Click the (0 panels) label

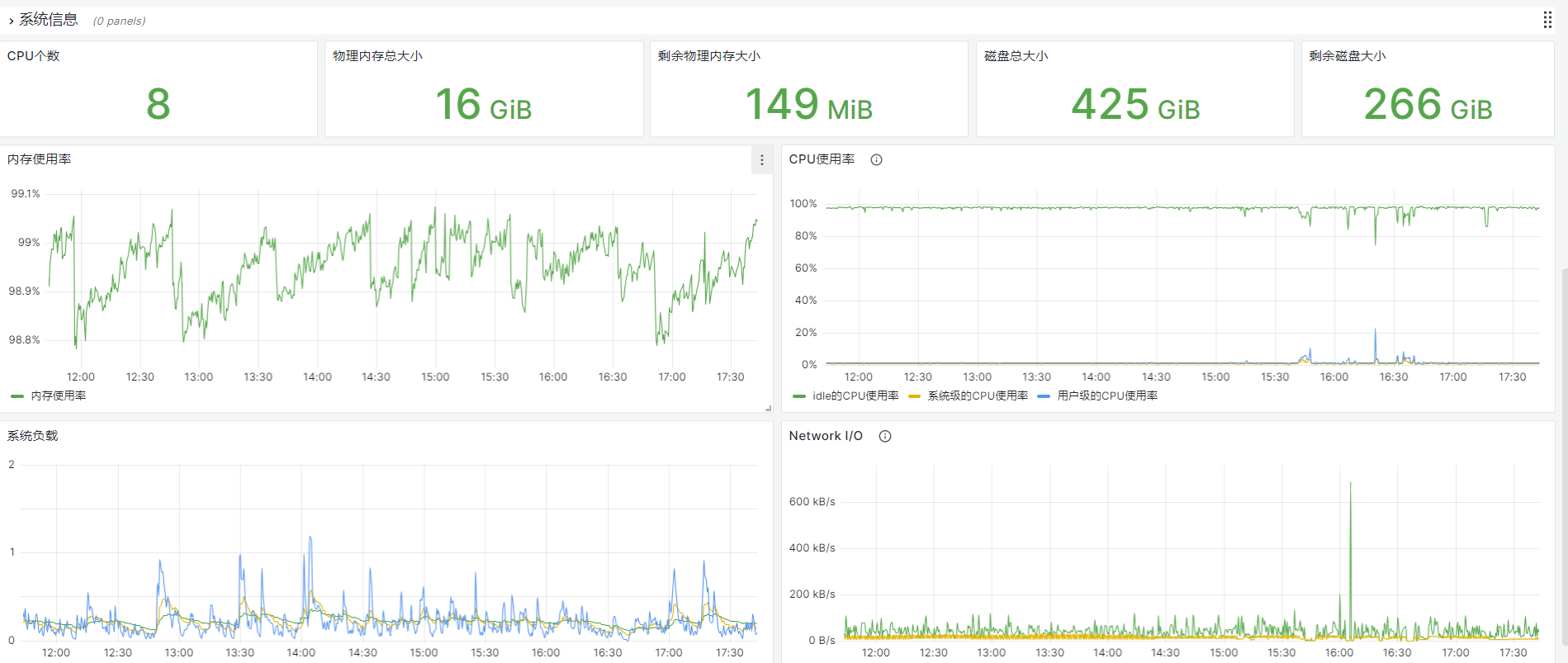119,21
